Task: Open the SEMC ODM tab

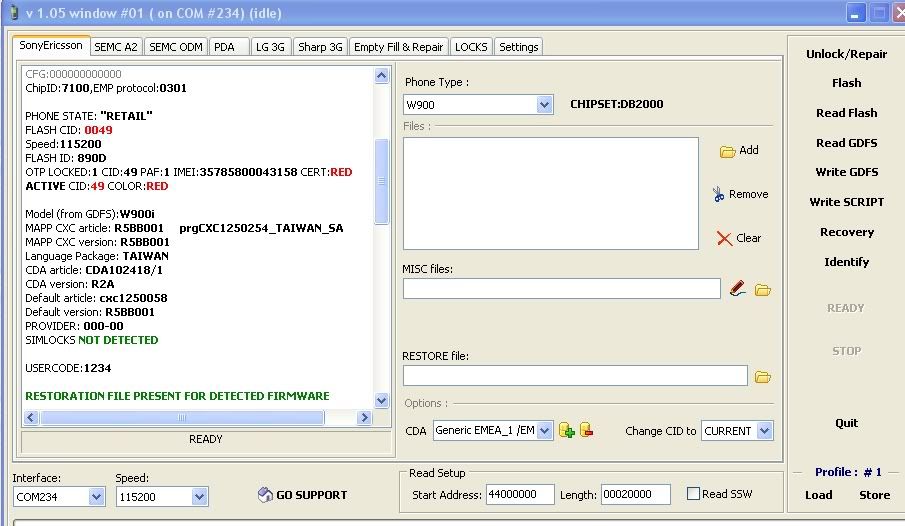Action: click(x=176, y=47)
